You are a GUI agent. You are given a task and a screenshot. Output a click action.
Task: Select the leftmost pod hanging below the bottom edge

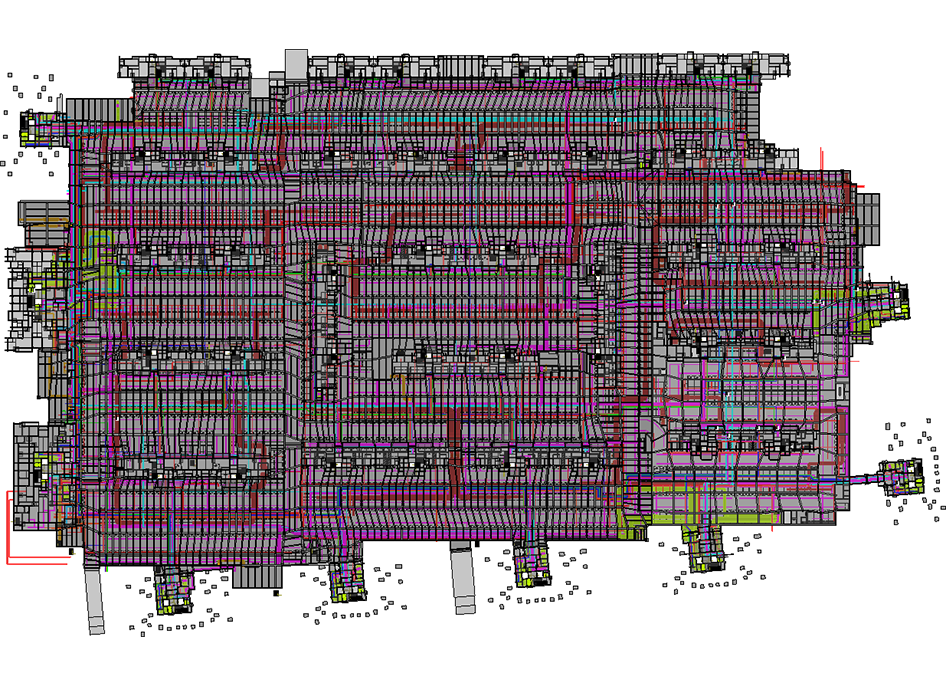(x=174, y=590)
